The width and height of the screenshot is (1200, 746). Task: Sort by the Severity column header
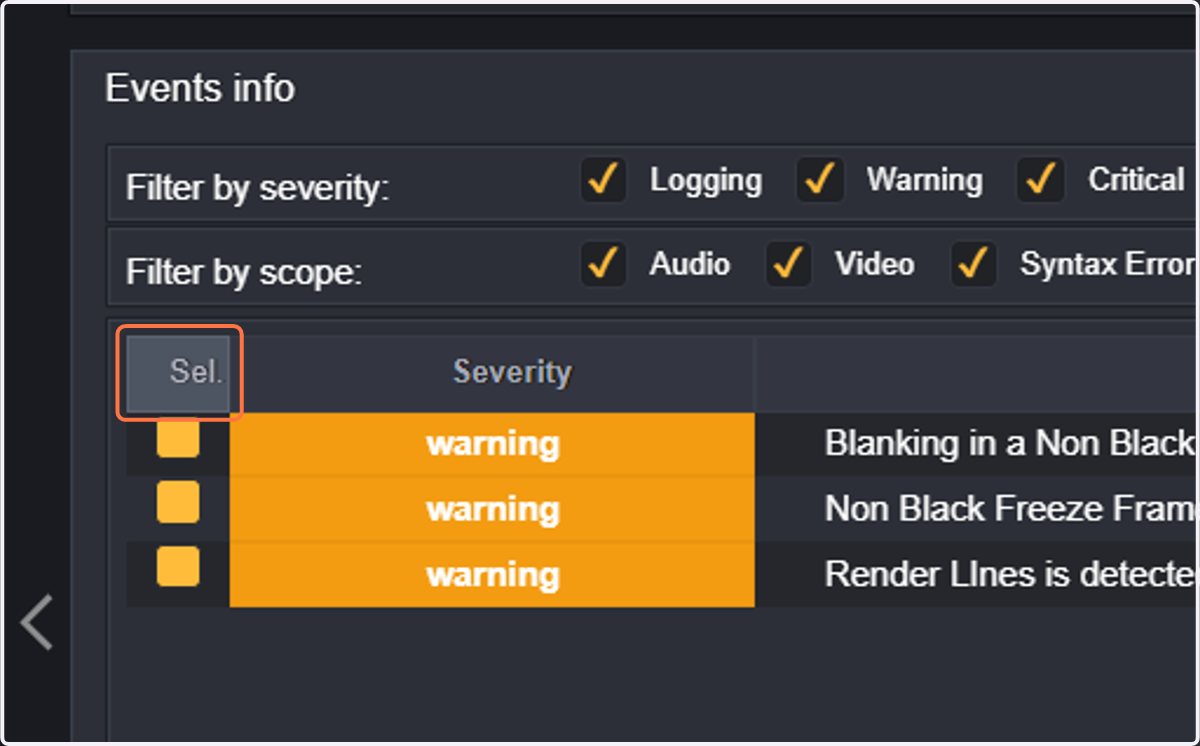(512, 373)
